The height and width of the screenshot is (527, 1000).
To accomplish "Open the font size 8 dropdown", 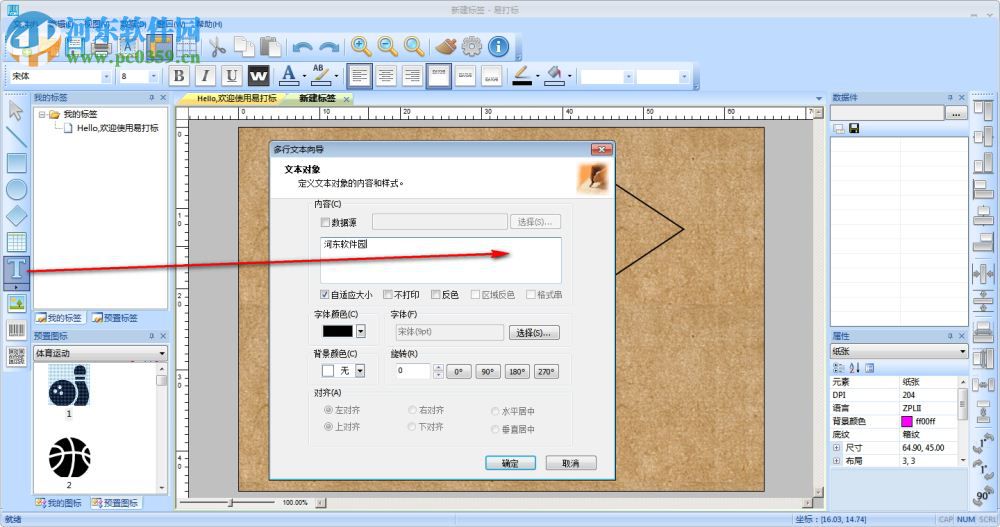I will (x=153, y=77).
